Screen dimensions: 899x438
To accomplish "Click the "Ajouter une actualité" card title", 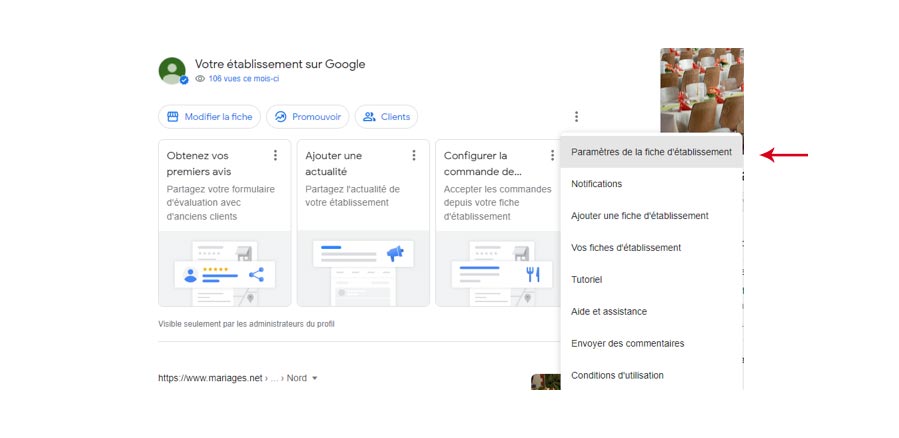I will (x=334, y=163).
